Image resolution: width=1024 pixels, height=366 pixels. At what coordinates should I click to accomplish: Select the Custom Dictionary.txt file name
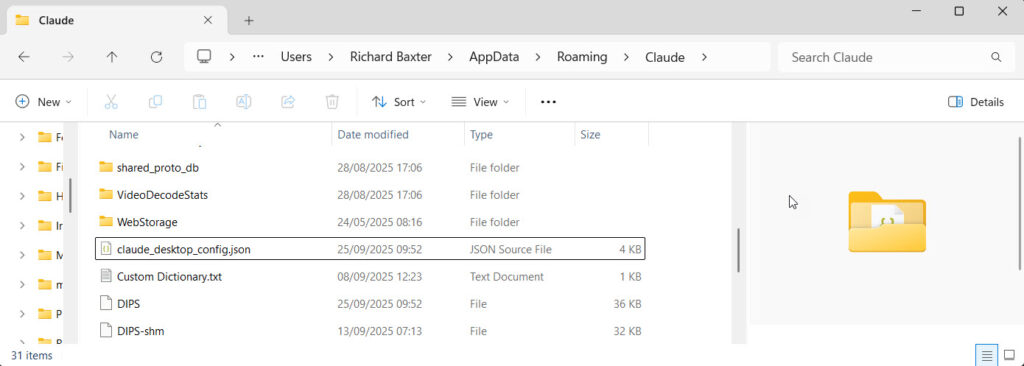coord(169,276)
